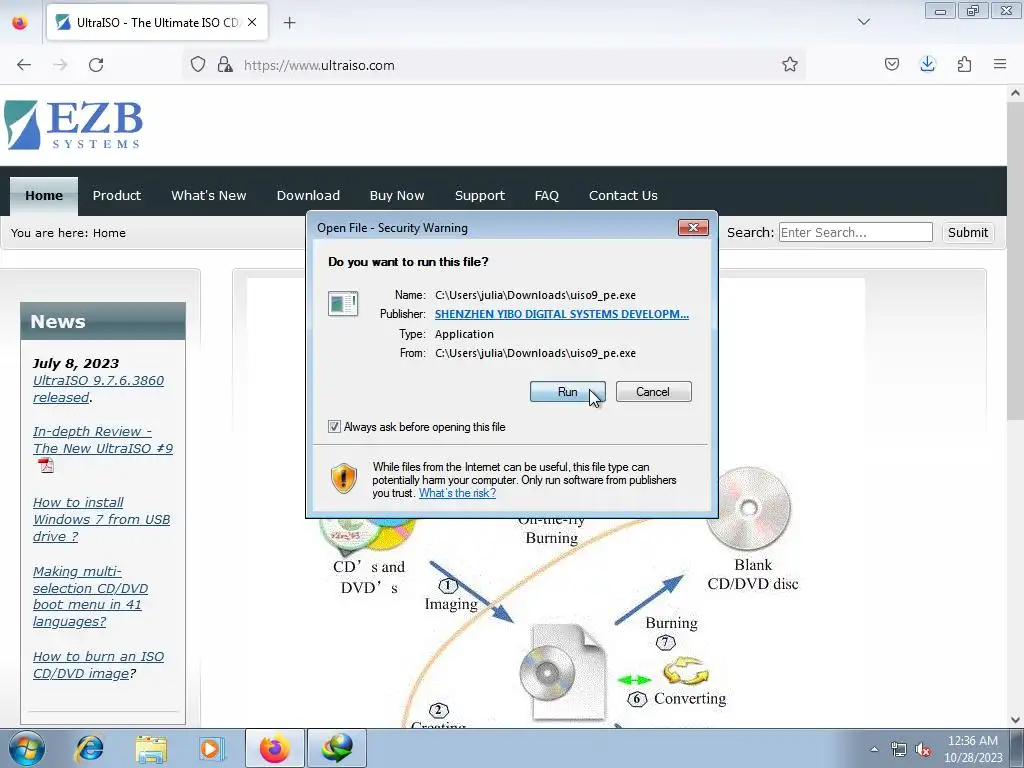The width and height of the screenshot is (1024, 768).
Task: Click the Submit search button
Action: (967, 232)
